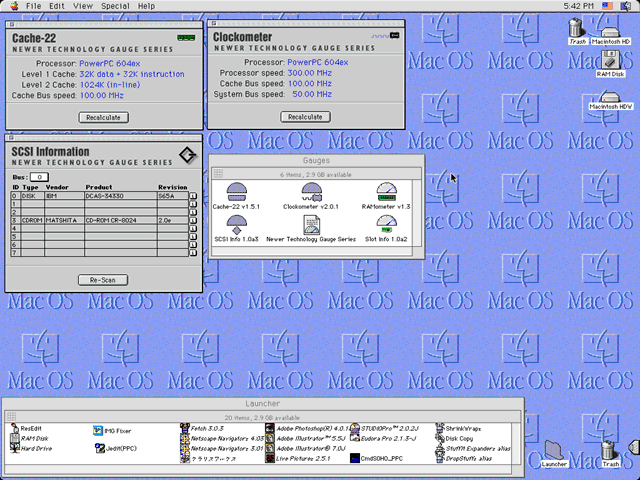Open the Edit menu

click(57, 6)
